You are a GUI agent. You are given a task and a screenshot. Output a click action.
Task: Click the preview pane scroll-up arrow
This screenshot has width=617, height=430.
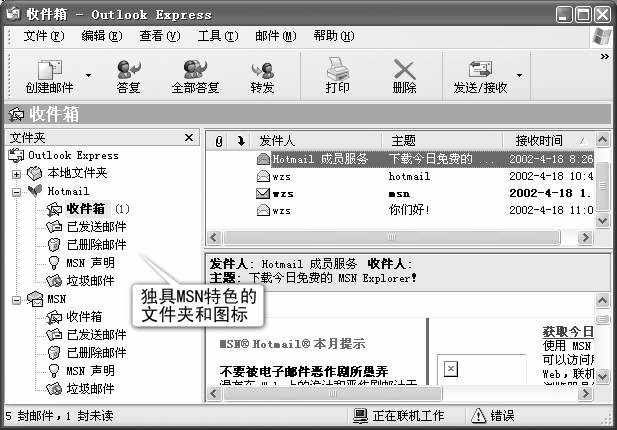tap(602, 301)
